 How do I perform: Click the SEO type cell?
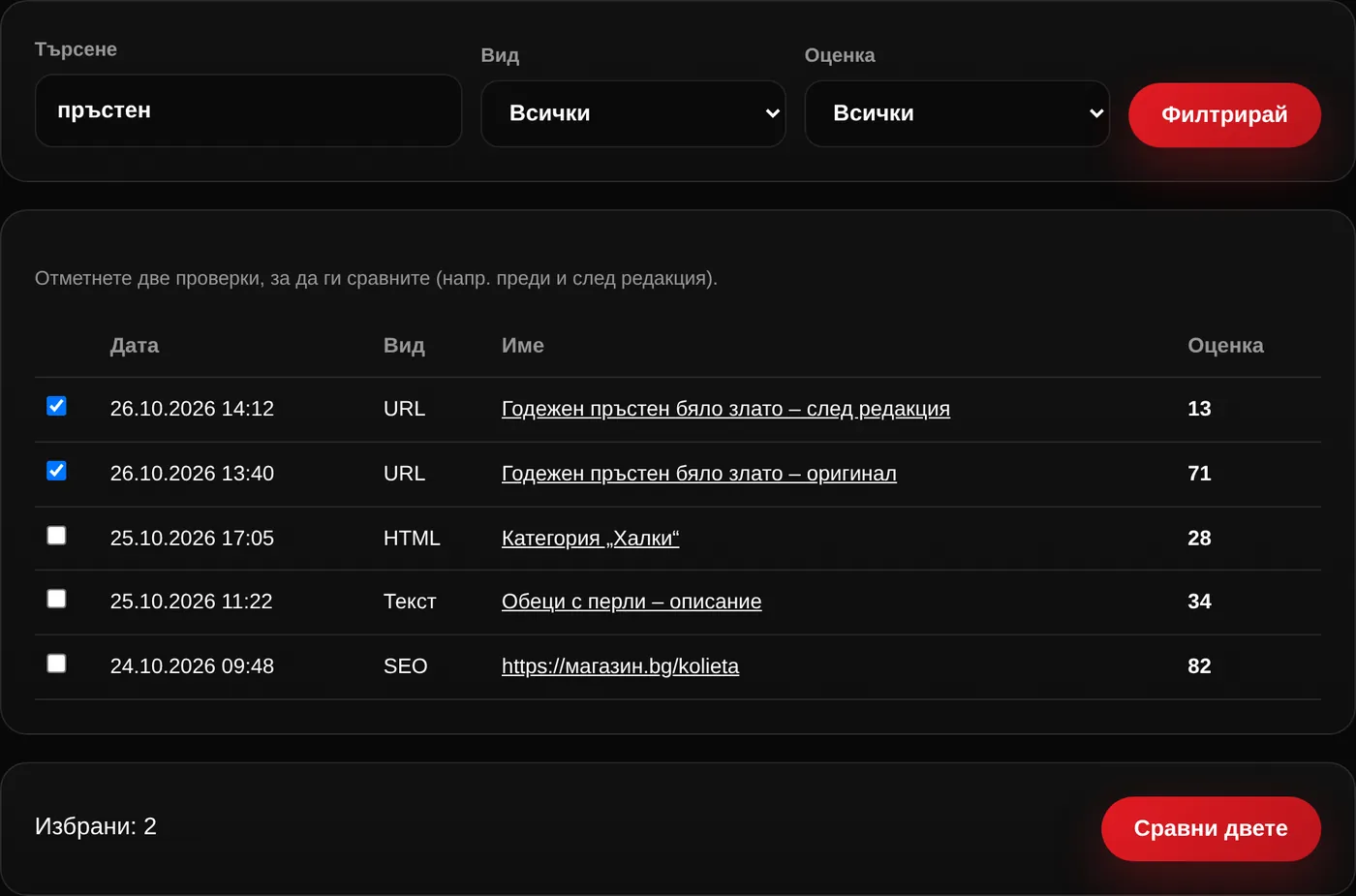405,666
